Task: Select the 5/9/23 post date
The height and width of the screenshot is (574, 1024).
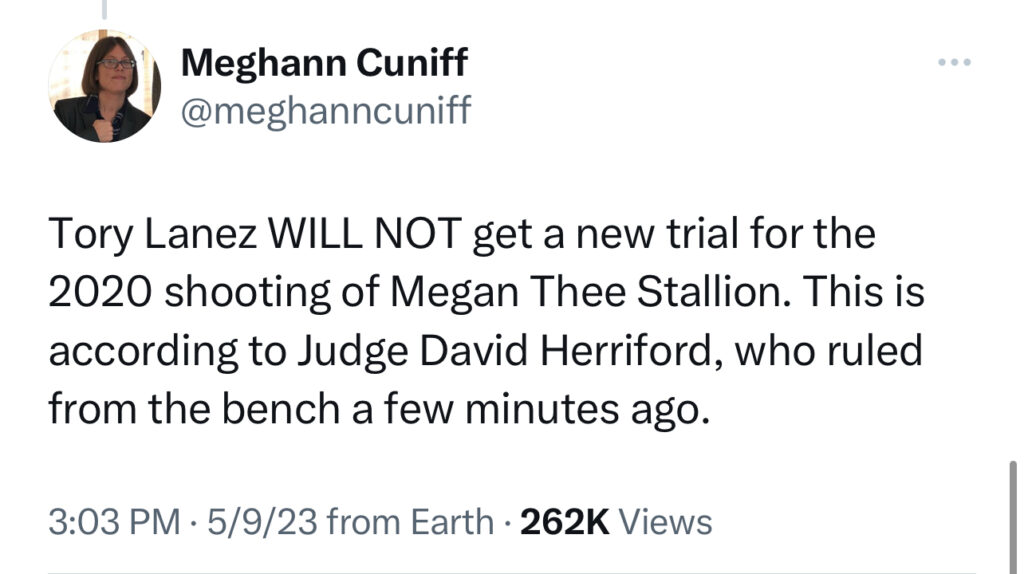Action: coord(263,522)
